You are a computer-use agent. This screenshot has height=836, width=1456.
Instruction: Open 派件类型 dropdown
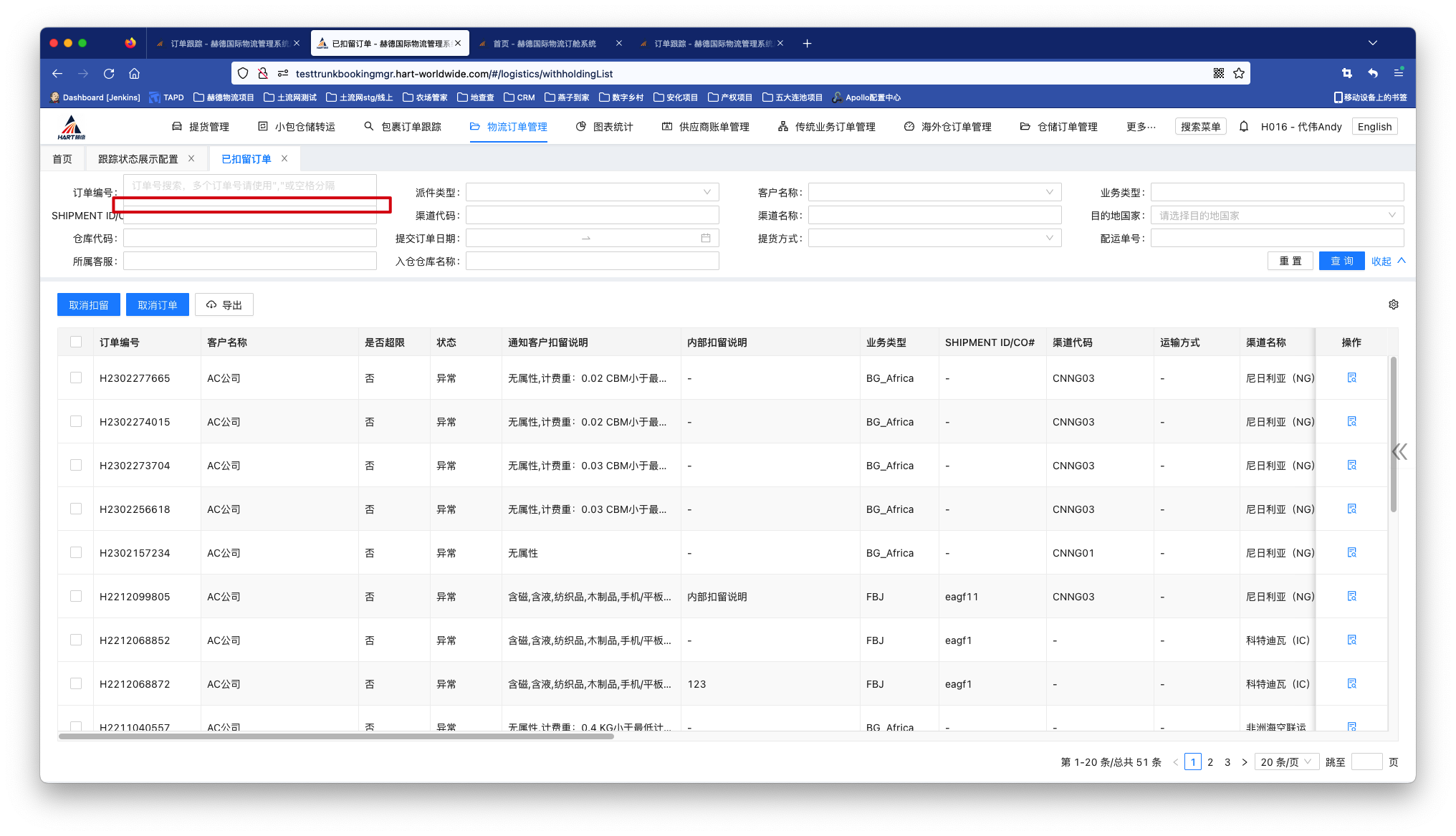click(592, 192)
